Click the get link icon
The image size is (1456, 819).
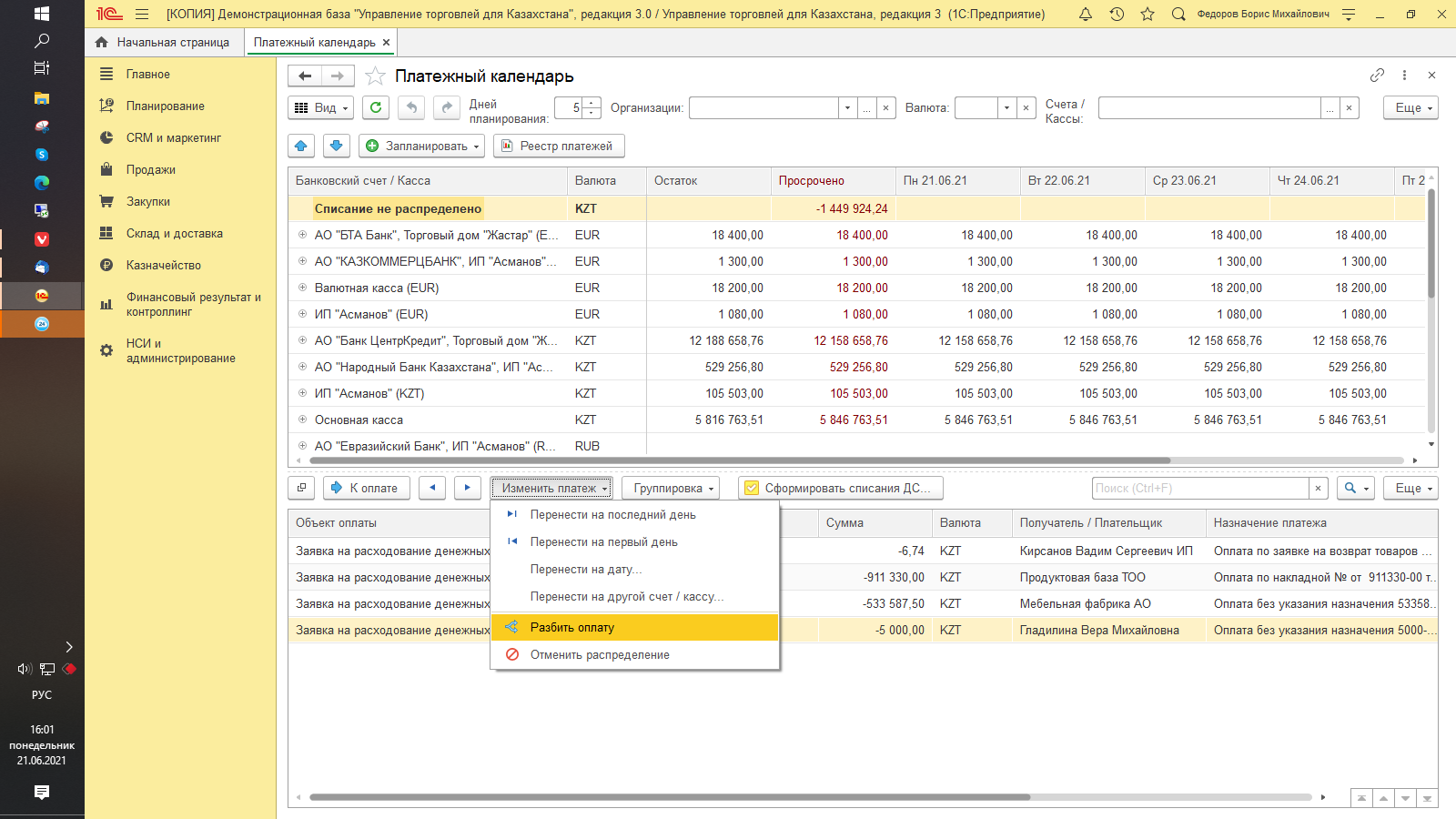[1377, 76]
